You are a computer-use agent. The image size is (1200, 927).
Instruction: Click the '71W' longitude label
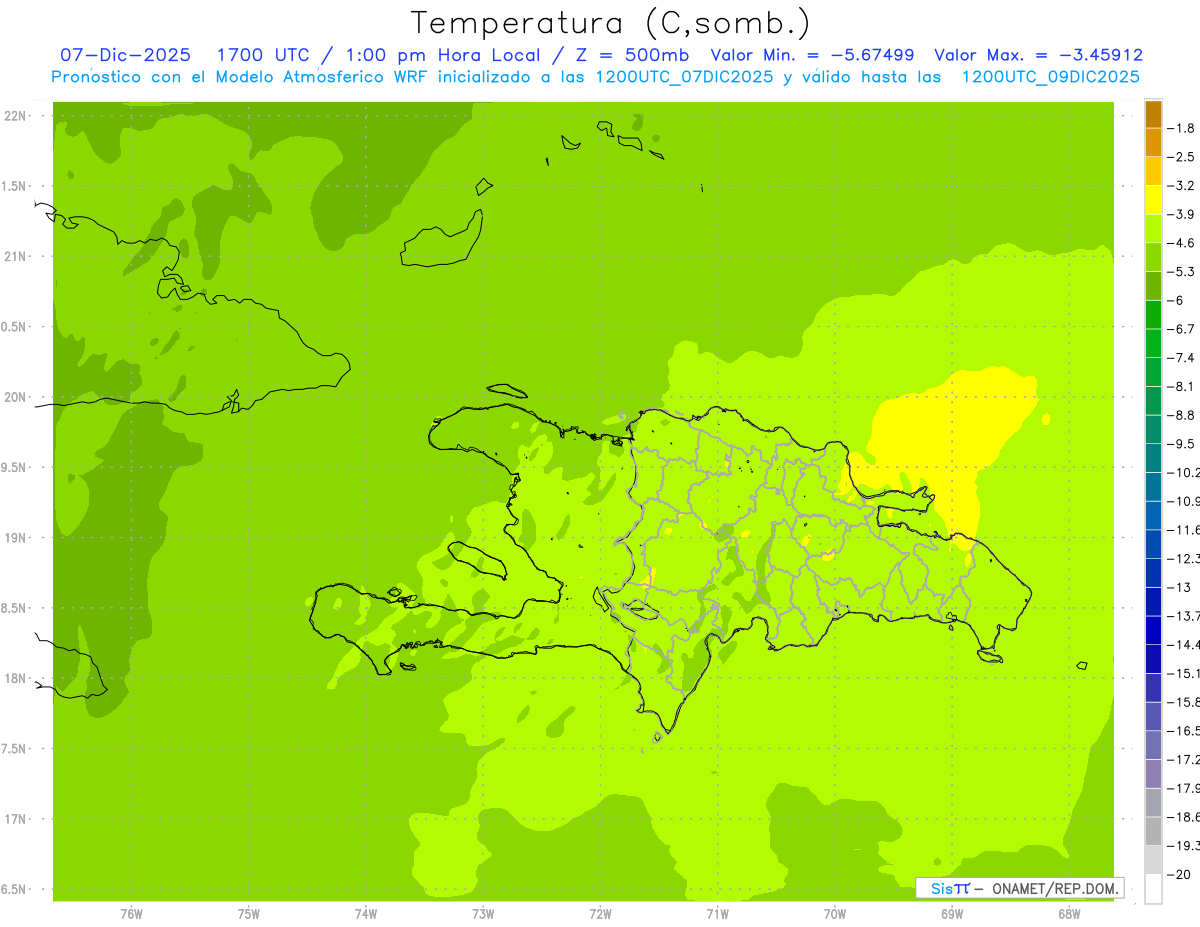717,913
